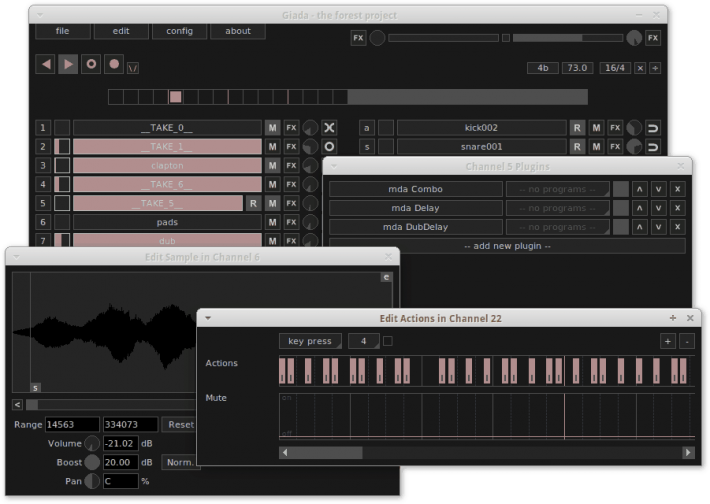Toggle bypass for mda Delay
The width and height of the screenshot is (710, 504).
pos(620,208)
